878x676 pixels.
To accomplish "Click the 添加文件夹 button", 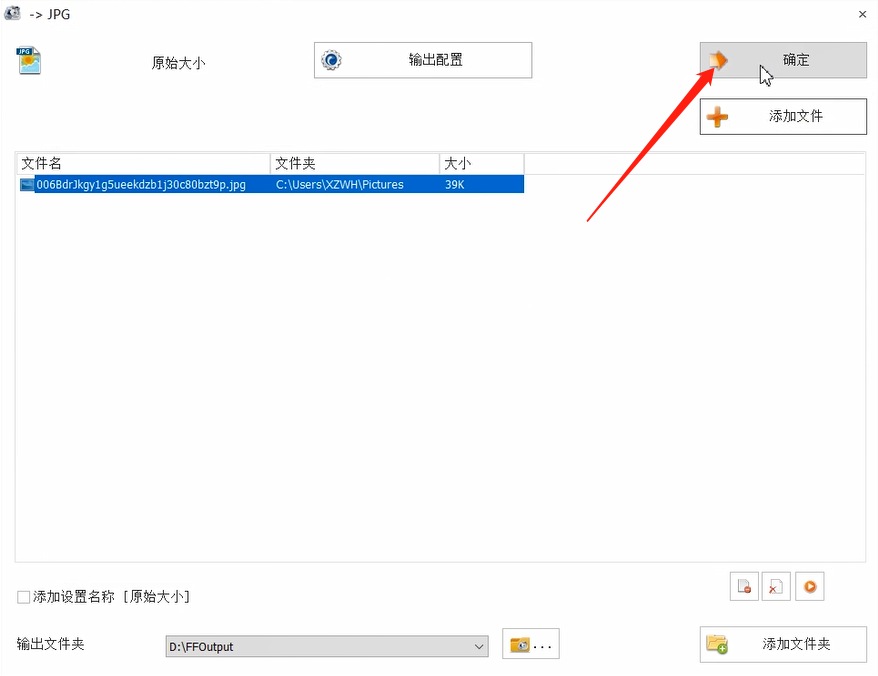I will [783, 644].
